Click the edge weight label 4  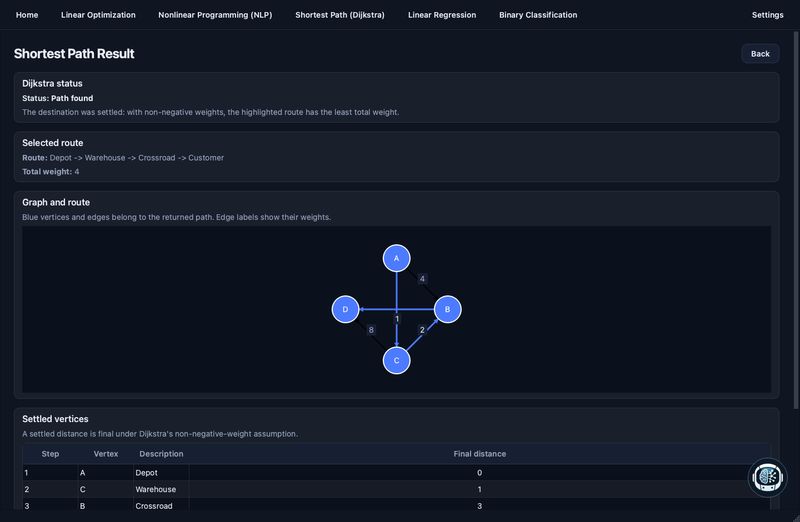point(422,279)
